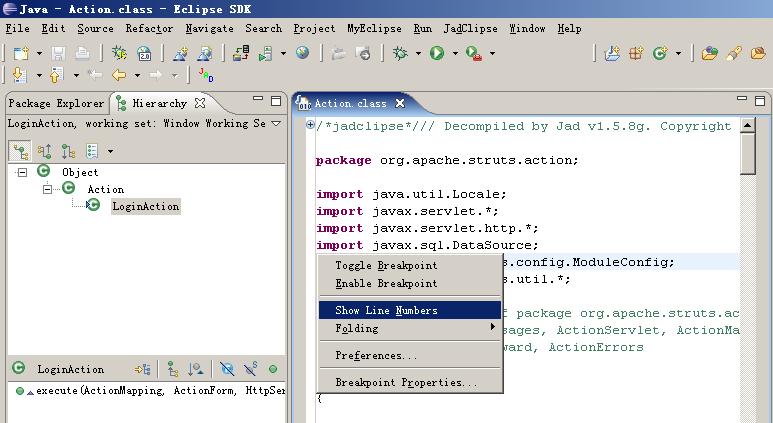Viewport: 773px width, 423px height.
Task: Switch to the Package Explorer tab
Action: point(56,104)
